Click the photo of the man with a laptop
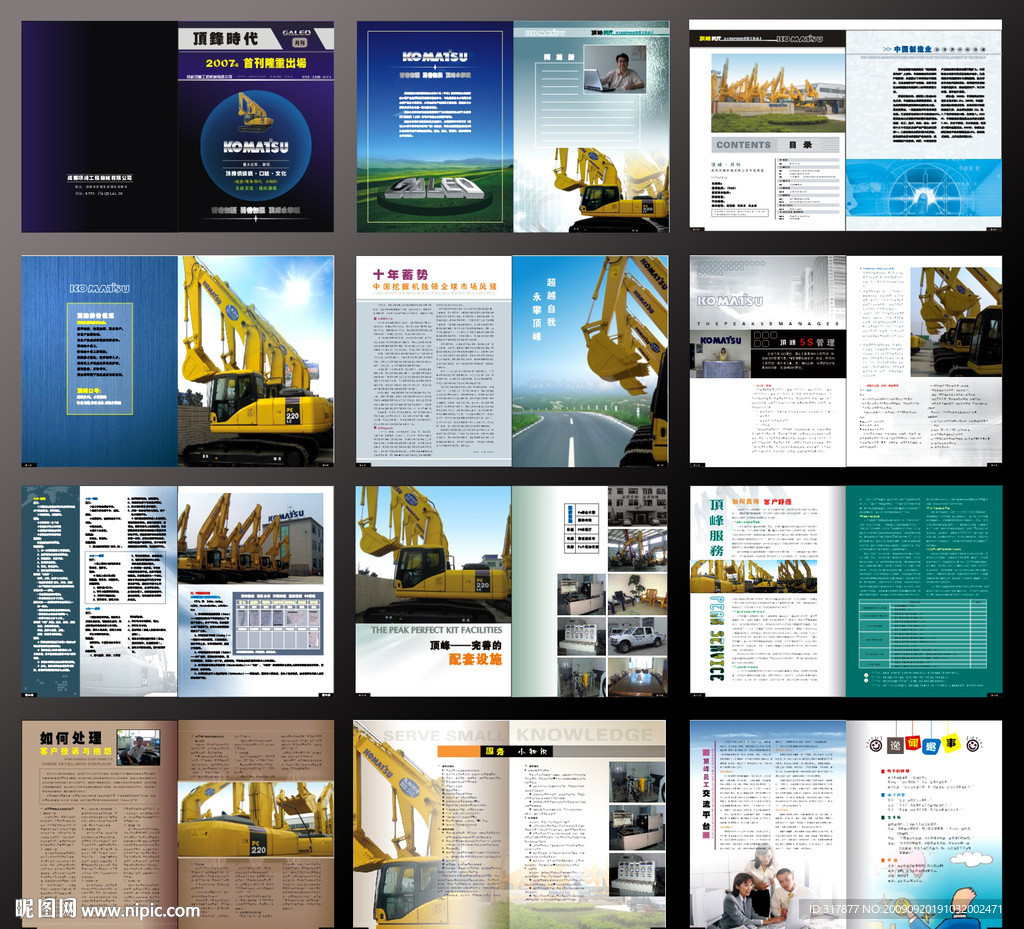This screenshot has height=929, width=1024. tap(615, 70)
